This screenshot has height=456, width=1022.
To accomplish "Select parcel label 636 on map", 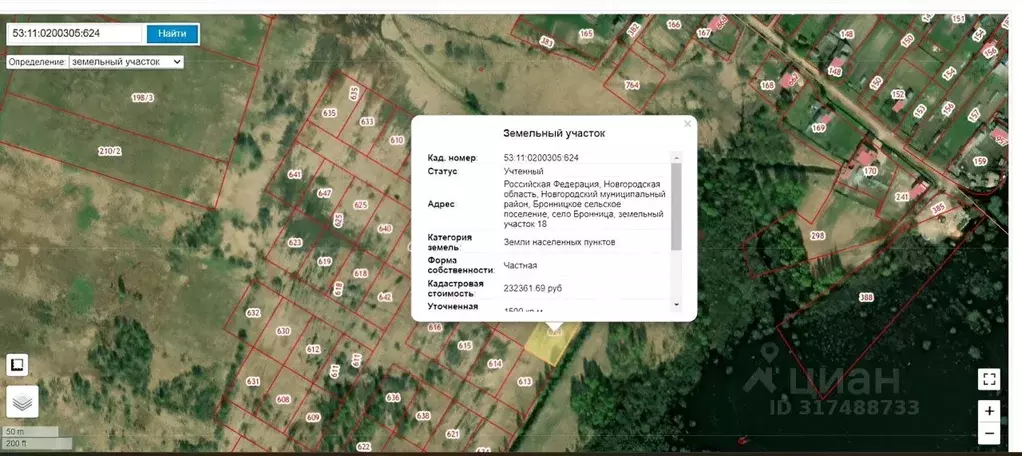I will click(x=392, y=397).
